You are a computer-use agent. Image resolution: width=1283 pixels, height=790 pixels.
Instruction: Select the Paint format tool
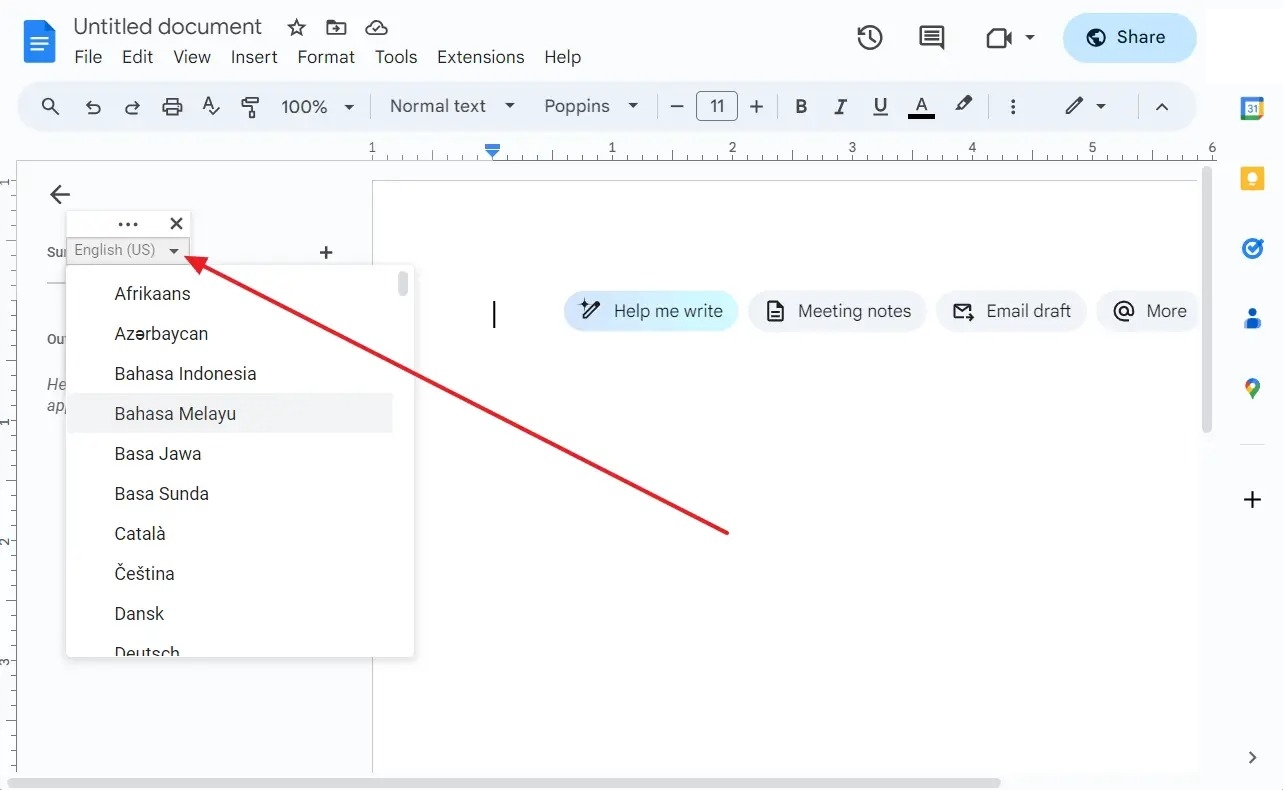tap(250, 106)
